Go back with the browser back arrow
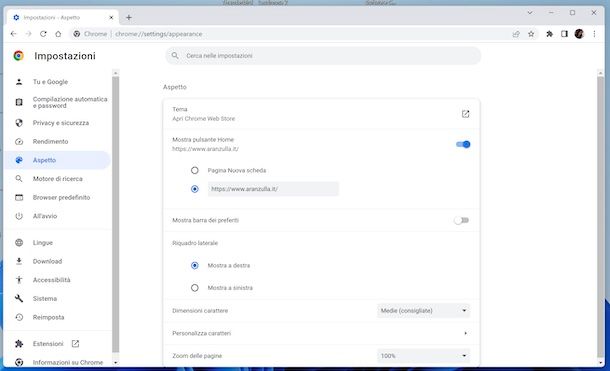The image size is (610, 371). (x=14, y=34)
